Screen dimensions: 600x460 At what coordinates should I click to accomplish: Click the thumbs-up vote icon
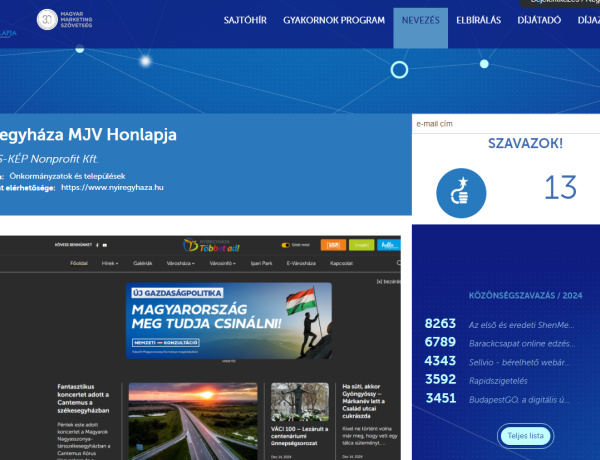tap(461, 193)
